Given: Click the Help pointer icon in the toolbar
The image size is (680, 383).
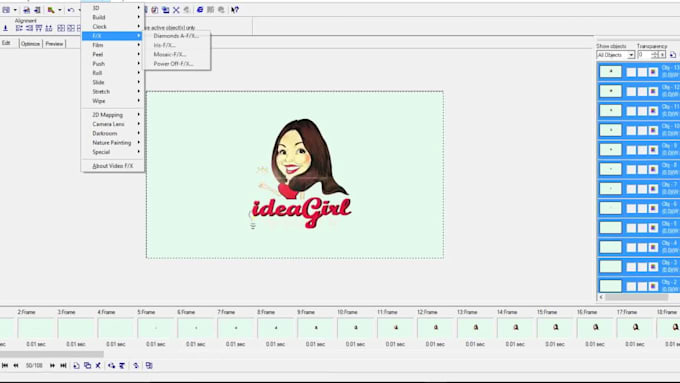Looking at the screenshot, I should (235, 10).
